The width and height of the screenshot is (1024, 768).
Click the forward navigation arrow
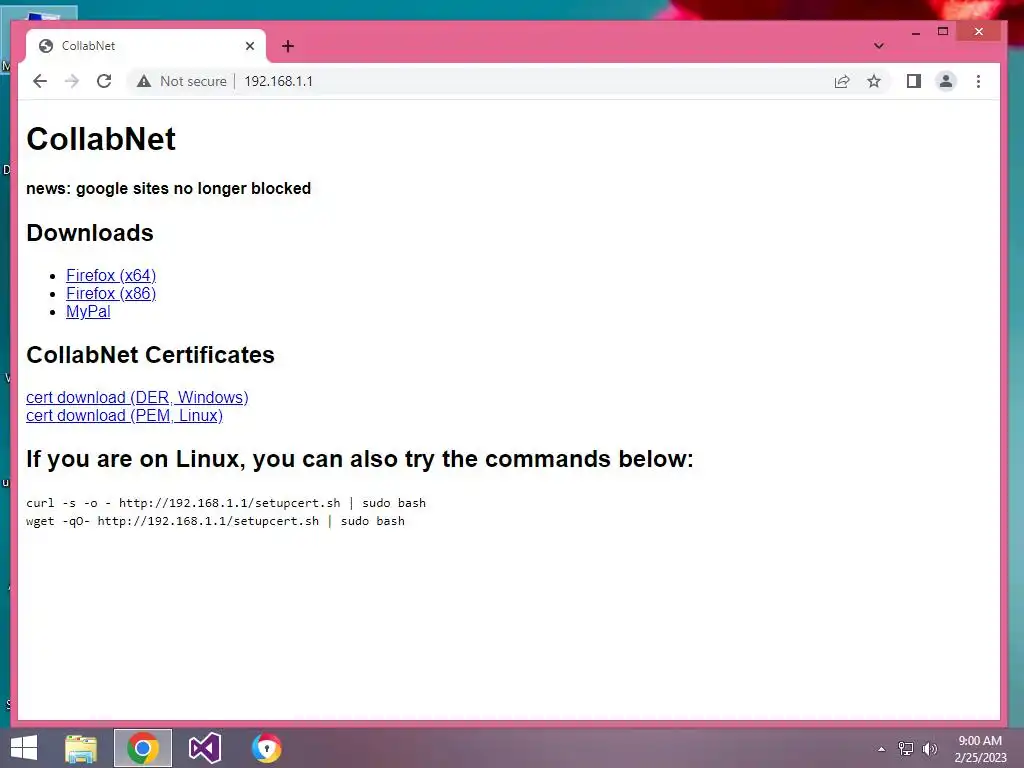click(x=72, y=81)
